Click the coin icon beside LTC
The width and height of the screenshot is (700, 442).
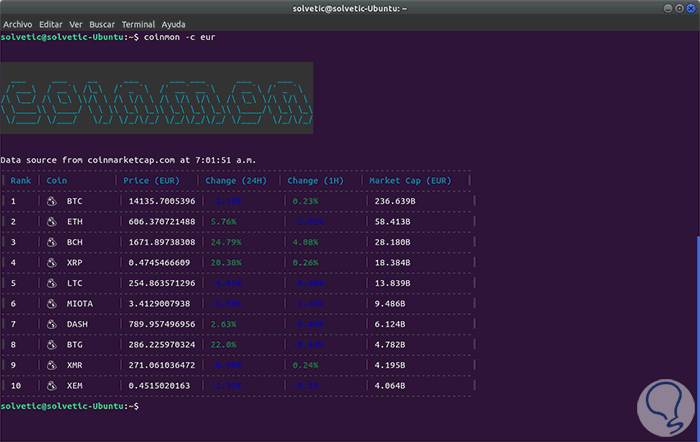click(51, 283)
